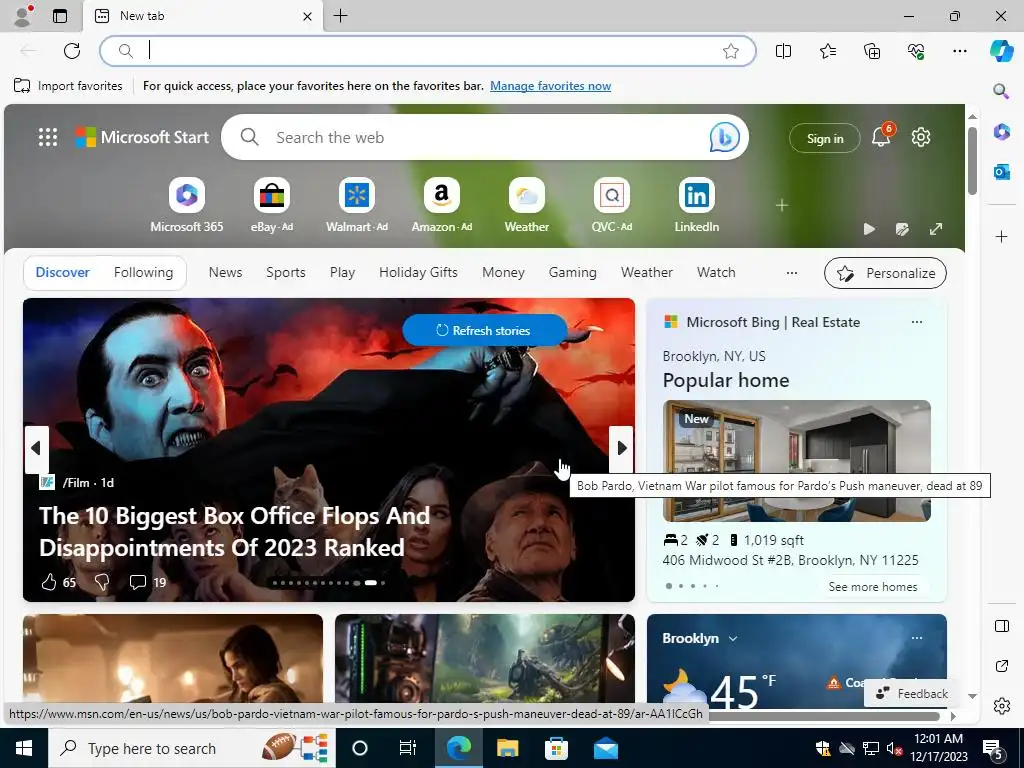The height and width of the screenshot is (768, 1024).
Task: Open QVC quick link tile
Action: (x=611, y=205)
